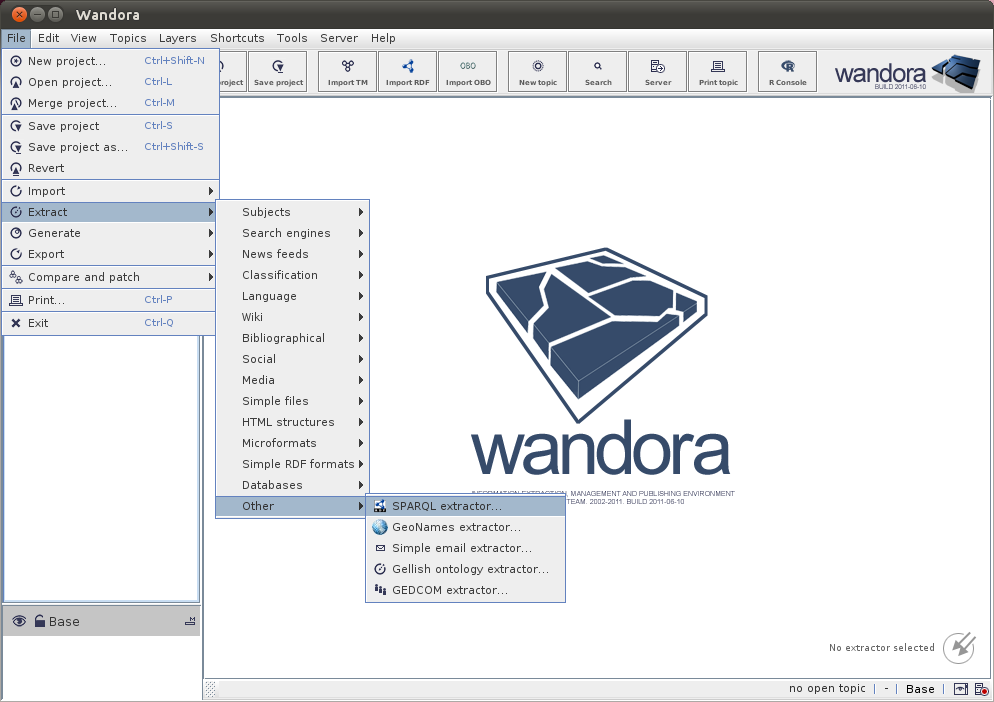Click the Import RDF toolbar icon
Screen dimensions: 994x702
[407, 71]
